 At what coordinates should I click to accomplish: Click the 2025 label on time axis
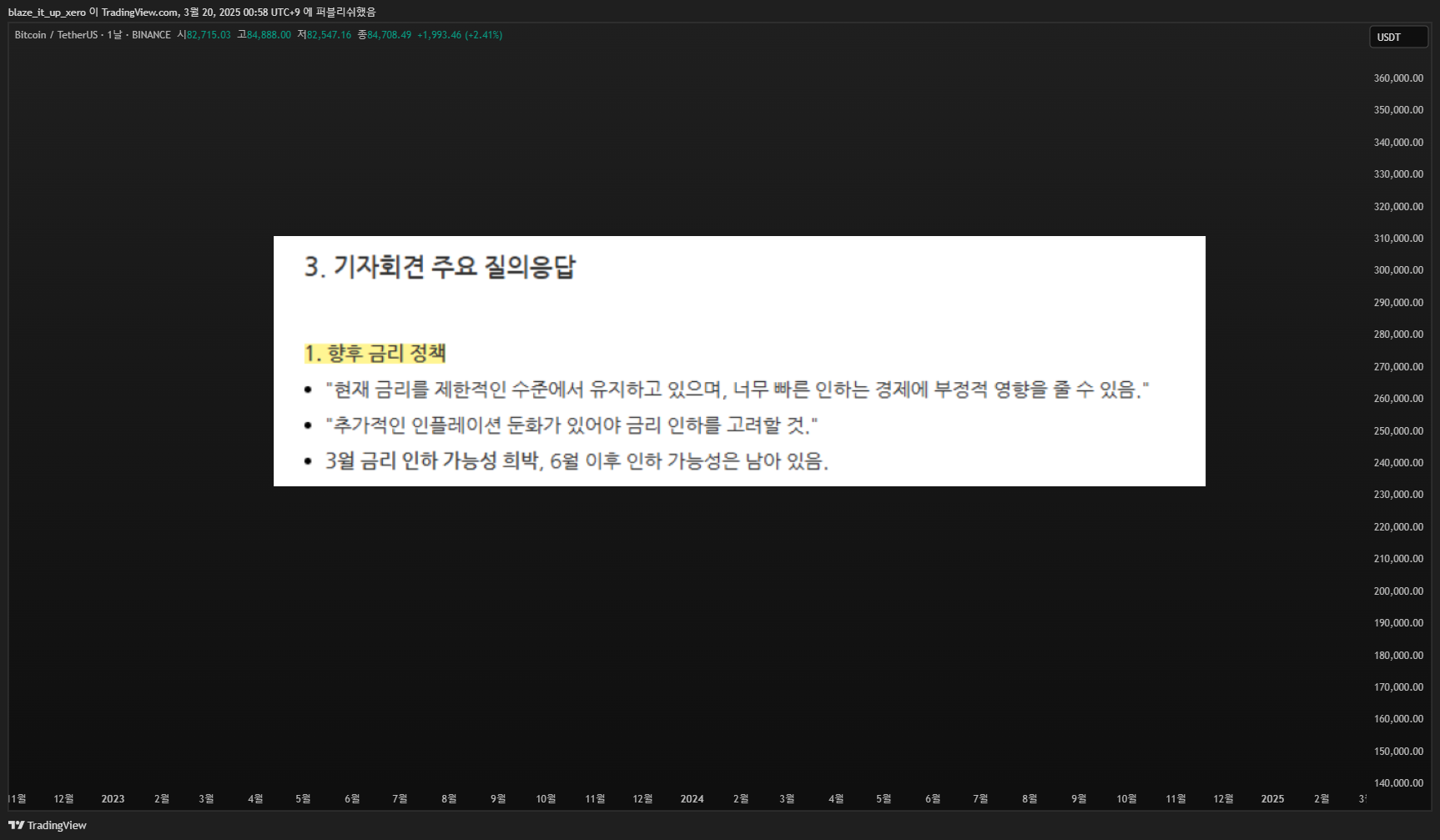tap(1272, 799)
